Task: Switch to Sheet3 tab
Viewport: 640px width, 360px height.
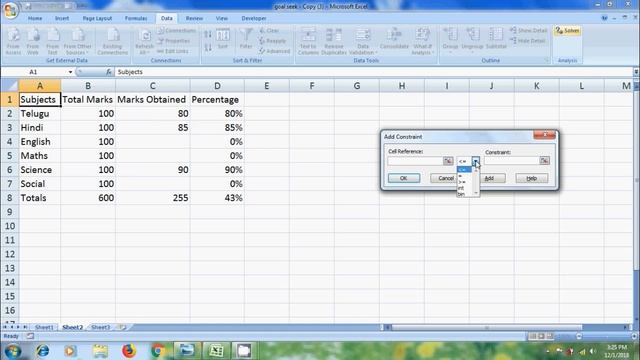Action: coord(100,327)
